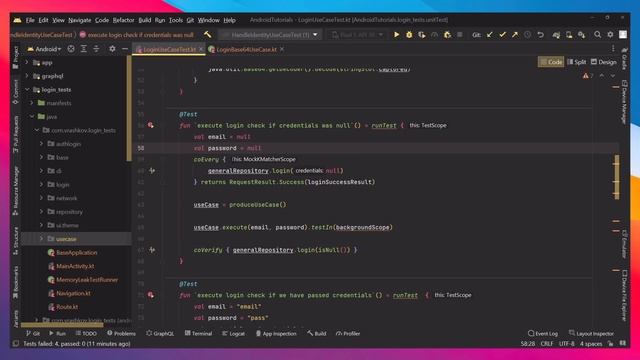Run test gutter icon for credentials was null
The image size is (640, 360).
click(151, 125)
